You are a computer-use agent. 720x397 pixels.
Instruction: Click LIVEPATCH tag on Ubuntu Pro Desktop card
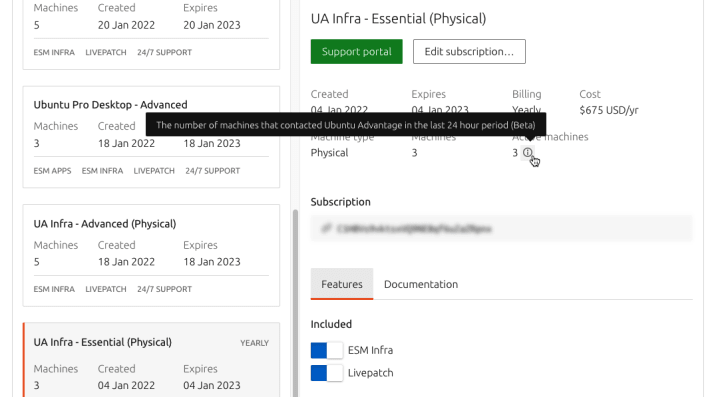pyautogui.click(x=154, y=171)
